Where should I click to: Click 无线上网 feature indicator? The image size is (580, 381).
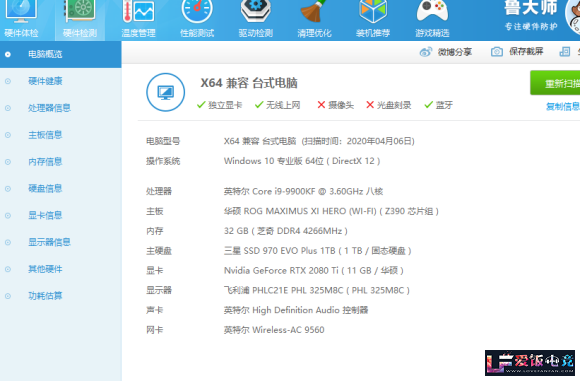[277, 105]
